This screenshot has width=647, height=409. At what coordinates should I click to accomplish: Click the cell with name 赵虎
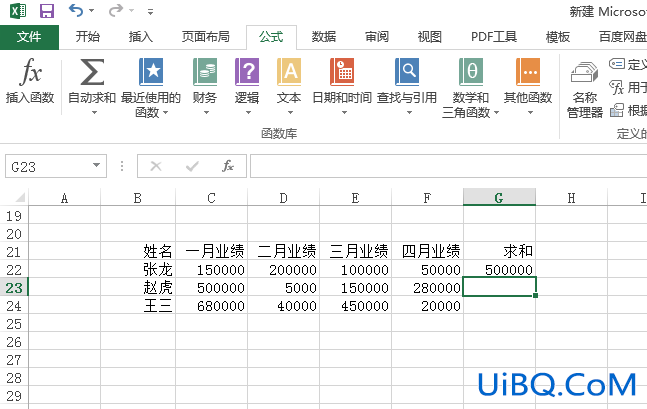pos(138,287)
